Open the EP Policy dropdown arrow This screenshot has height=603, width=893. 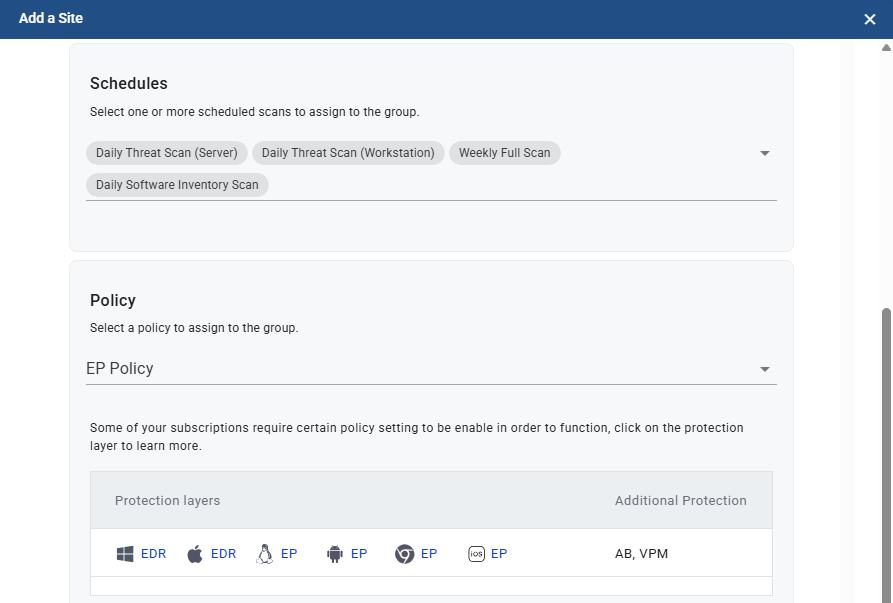point(765,369)
